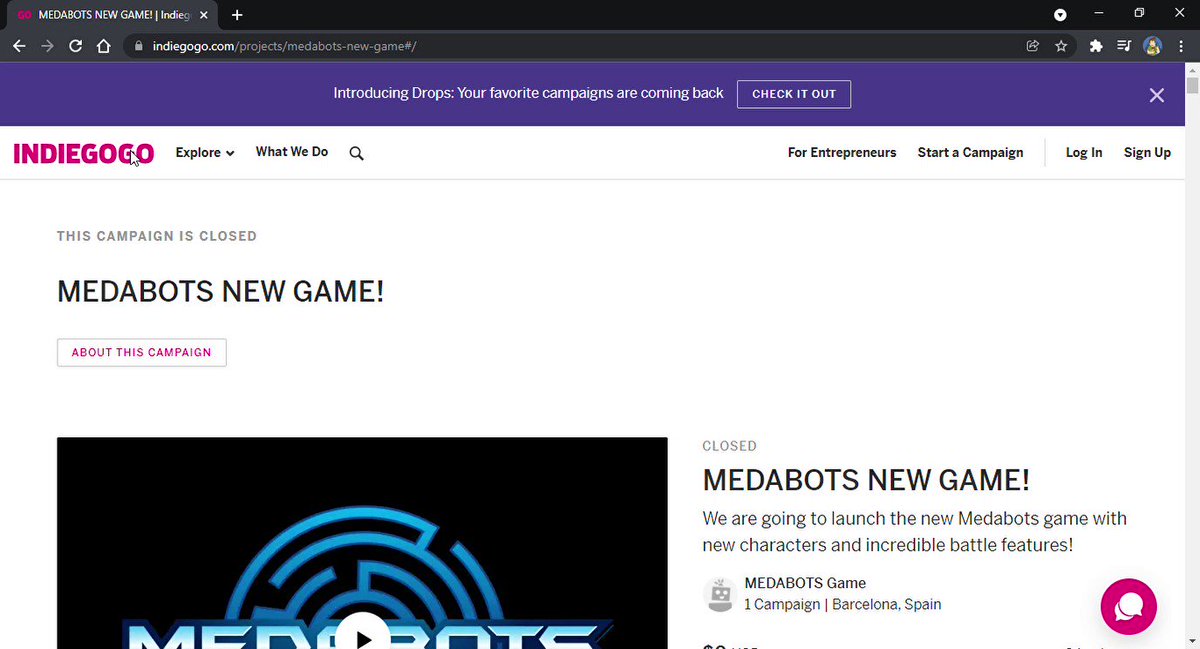The image size is (1200, 649).
Task: Click the large MEDABOTS NEW GAME! page heading
Action: 220,292
